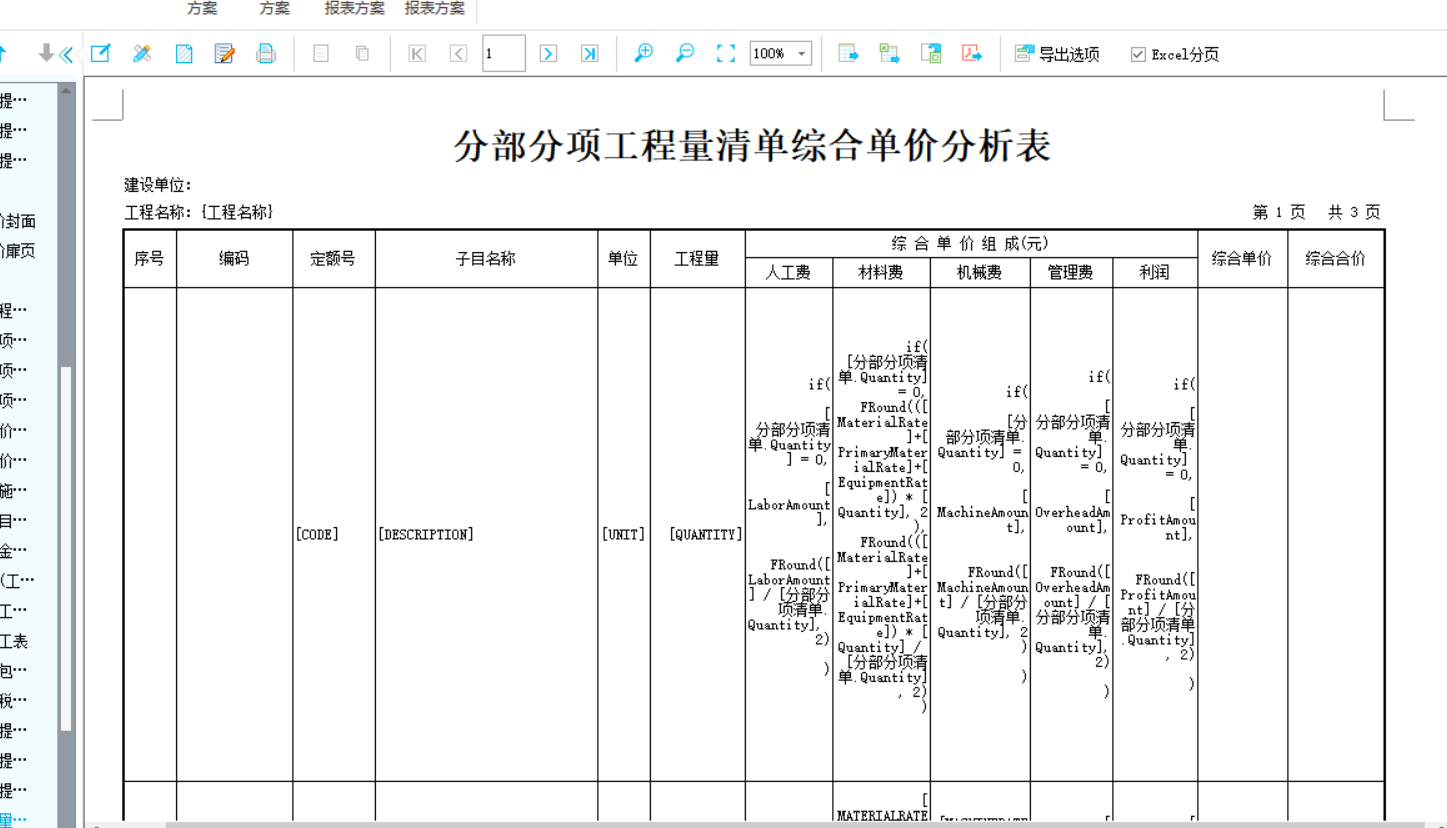
Task: Click the 综合单价组成(元) group header
Action: click(971, 244)
